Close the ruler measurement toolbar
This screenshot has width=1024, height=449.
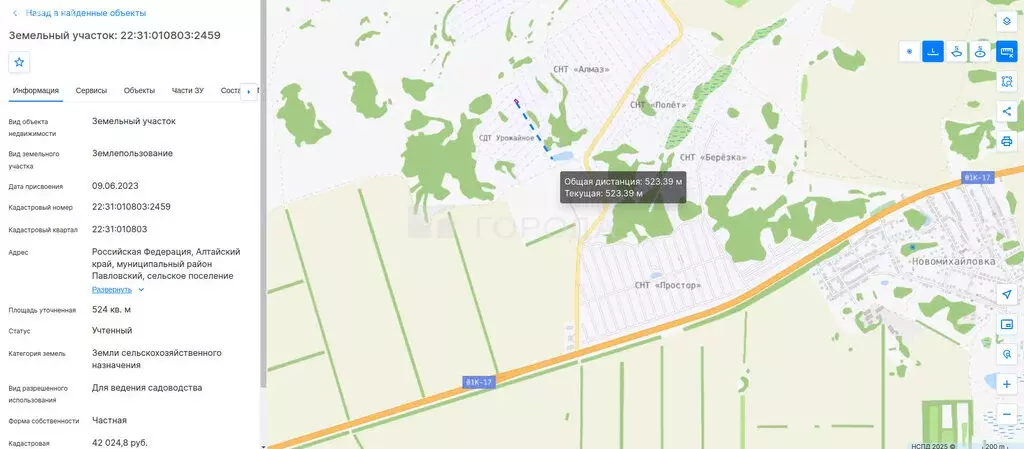click(x=1006, y=52)
